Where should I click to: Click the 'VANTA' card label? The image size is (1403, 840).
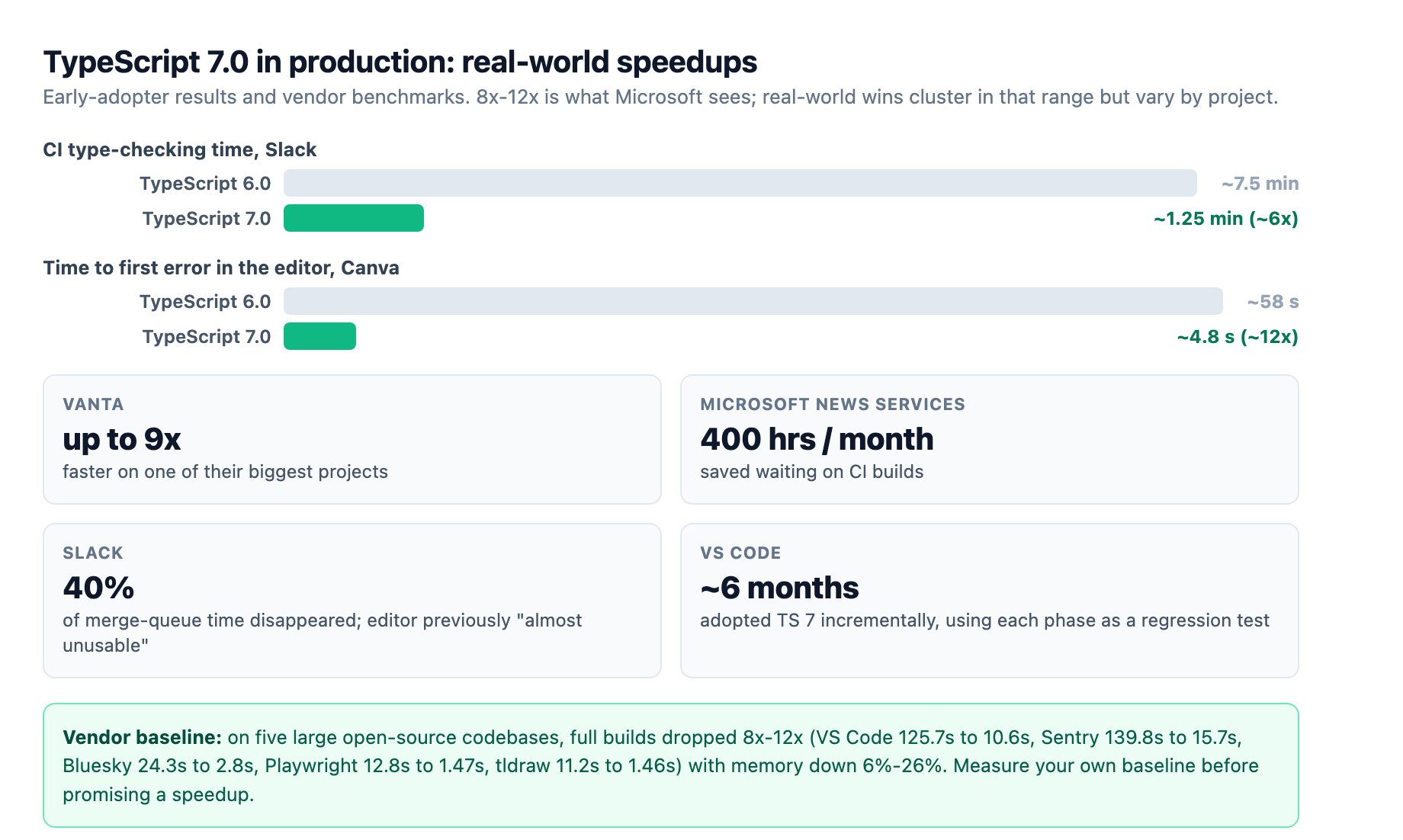click(93, 404)
